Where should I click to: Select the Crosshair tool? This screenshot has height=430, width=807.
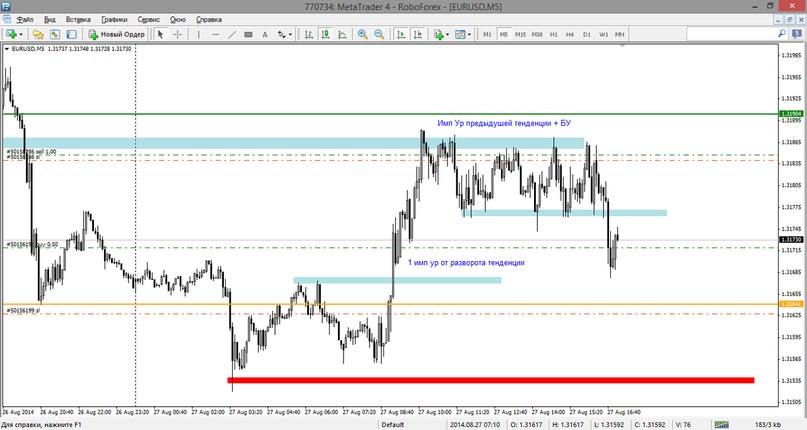pos(178,34)
